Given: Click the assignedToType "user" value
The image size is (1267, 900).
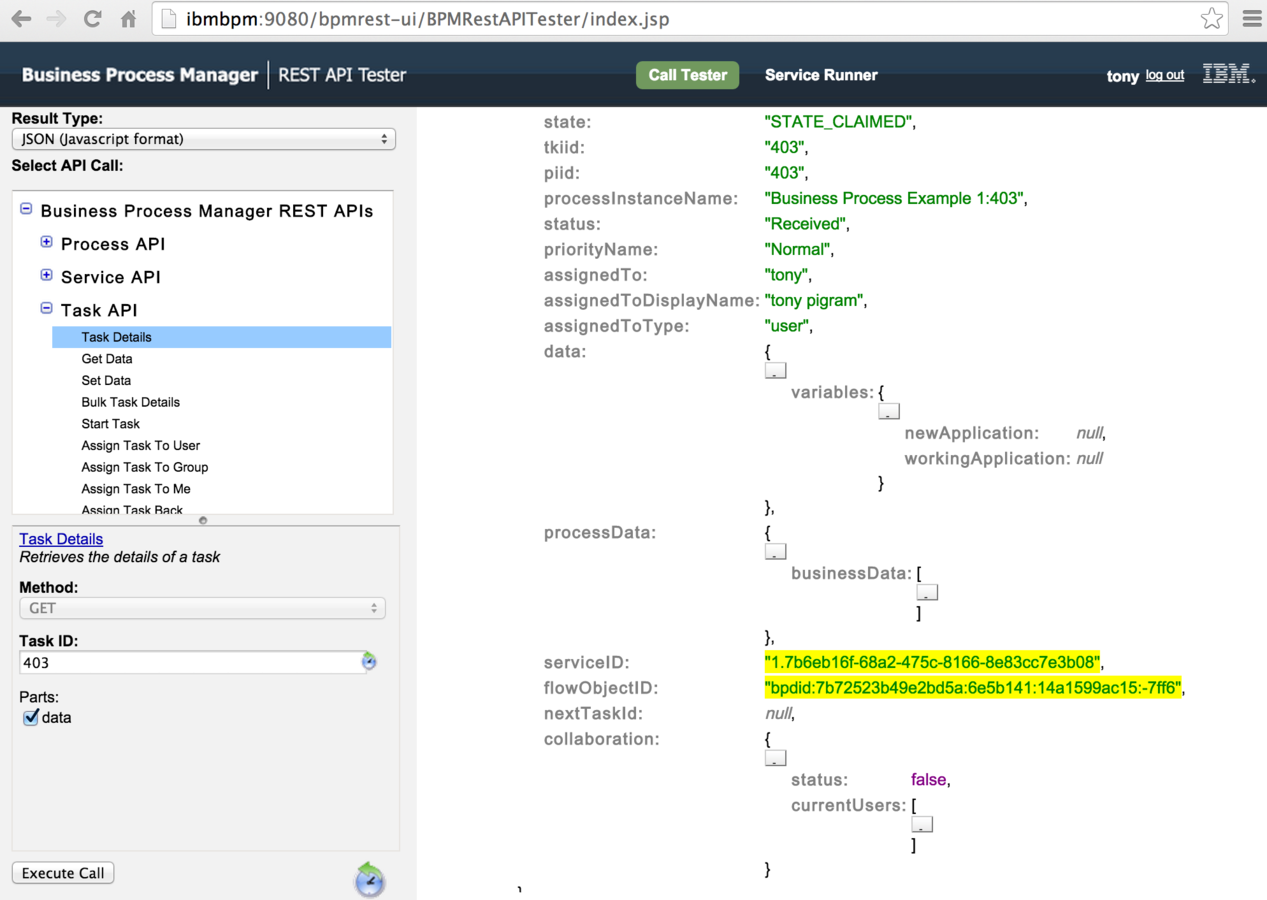Looking at the screenshot, I should pos(787,326).
